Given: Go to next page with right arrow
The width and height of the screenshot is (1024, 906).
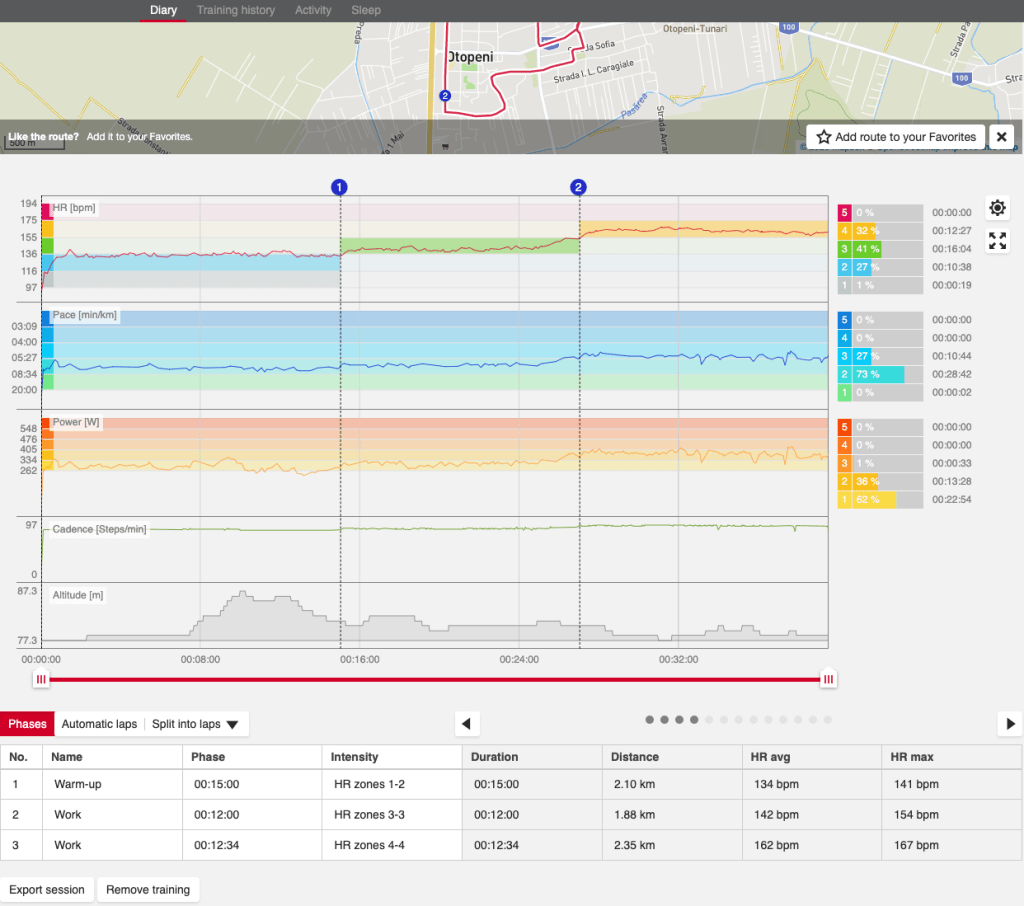Looking at the screenshot, I should pos(1010,723).
